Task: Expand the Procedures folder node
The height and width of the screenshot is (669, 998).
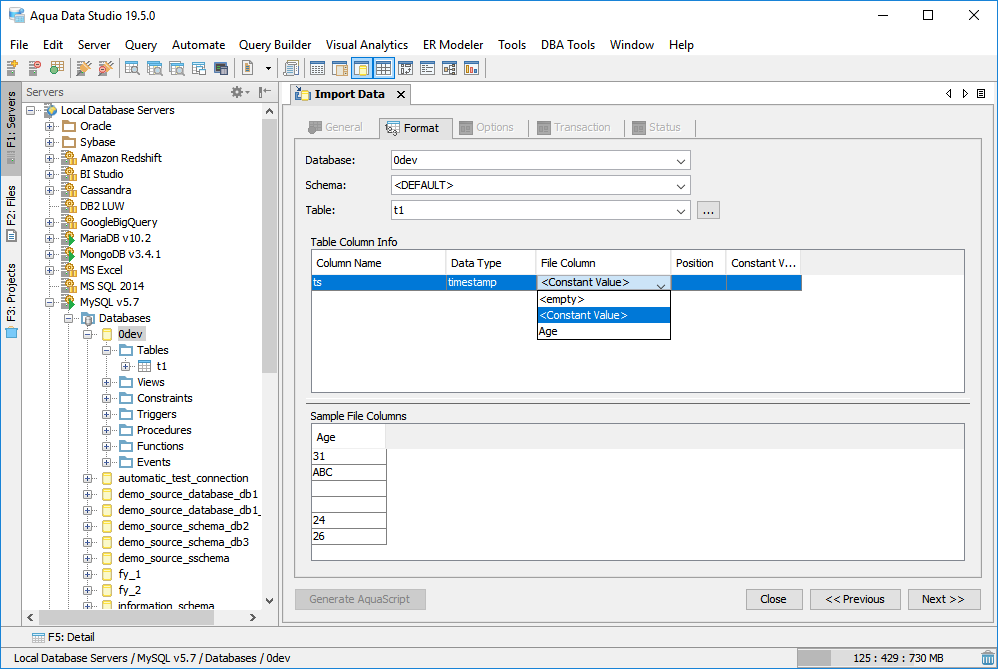Action: point(106,430)
